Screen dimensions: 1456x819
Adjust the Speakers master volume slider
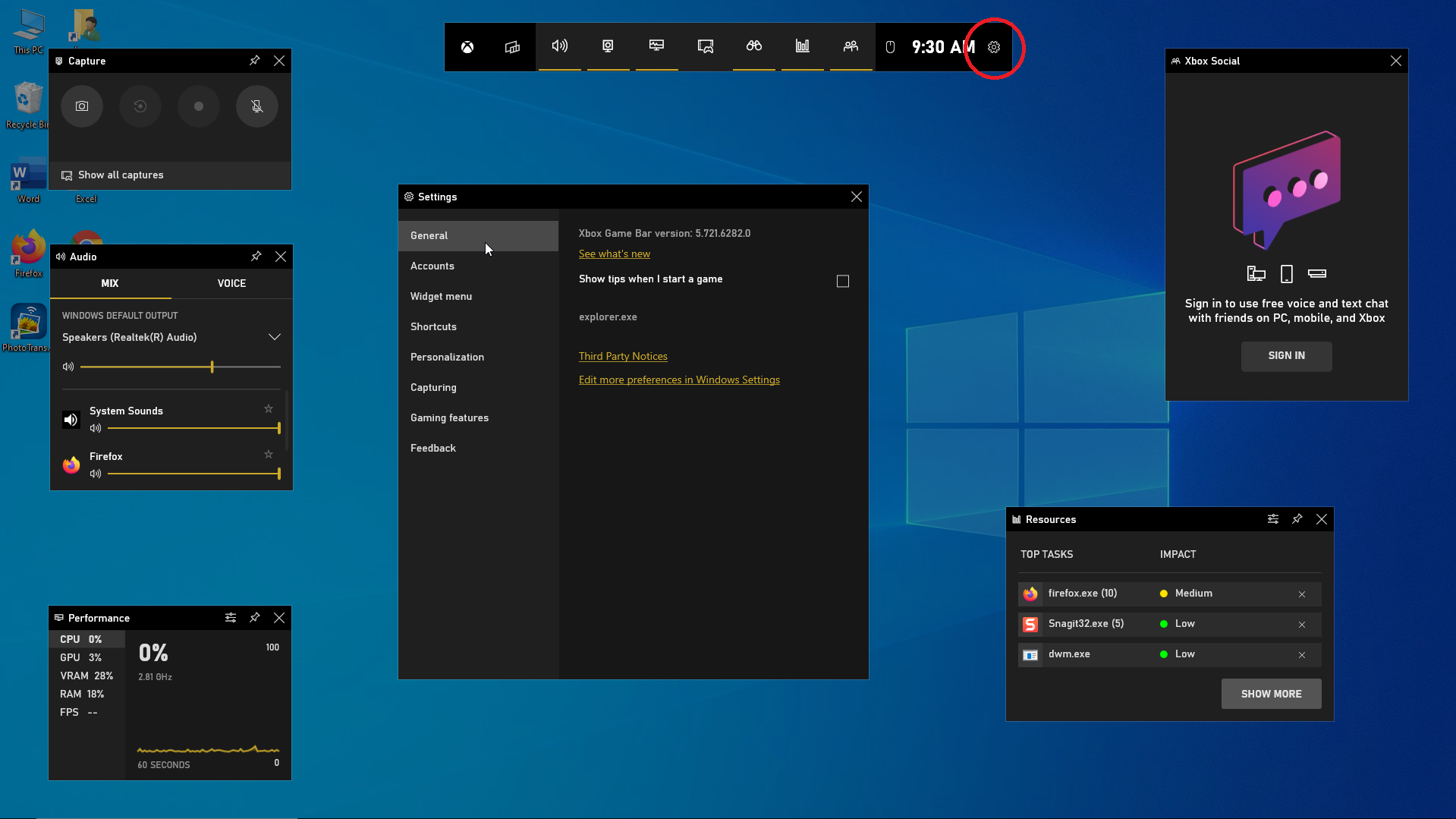click(181, 367)
